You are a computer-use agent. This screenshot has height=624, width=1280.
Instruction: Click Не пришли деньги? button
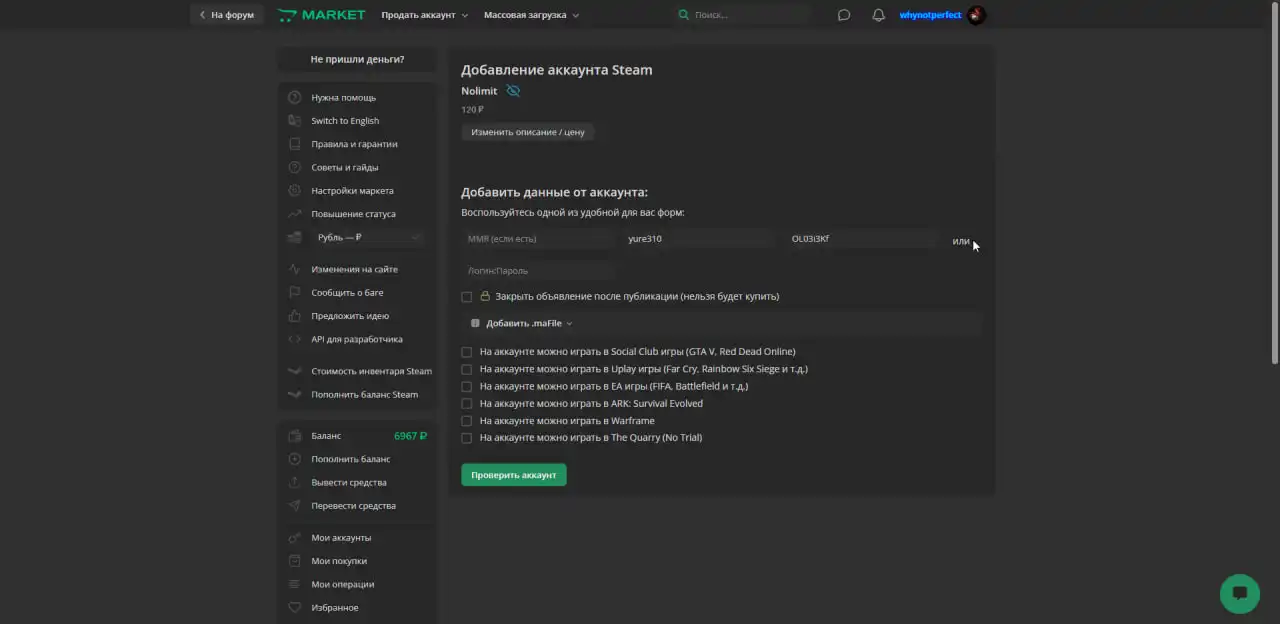tap(357, 59)
